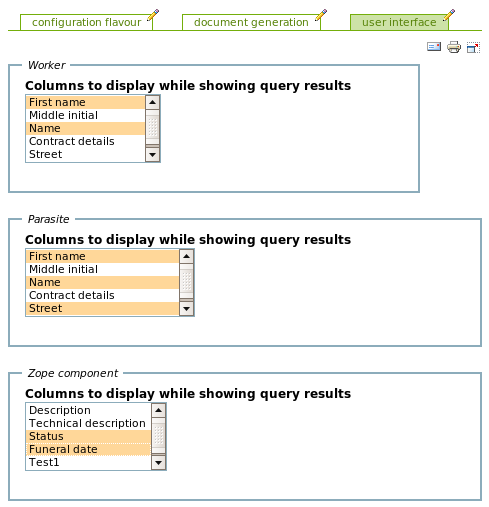Viewport: 489px width, 507px height.
Task: Click Parasite list scroll up arrow
Action: 187,256
